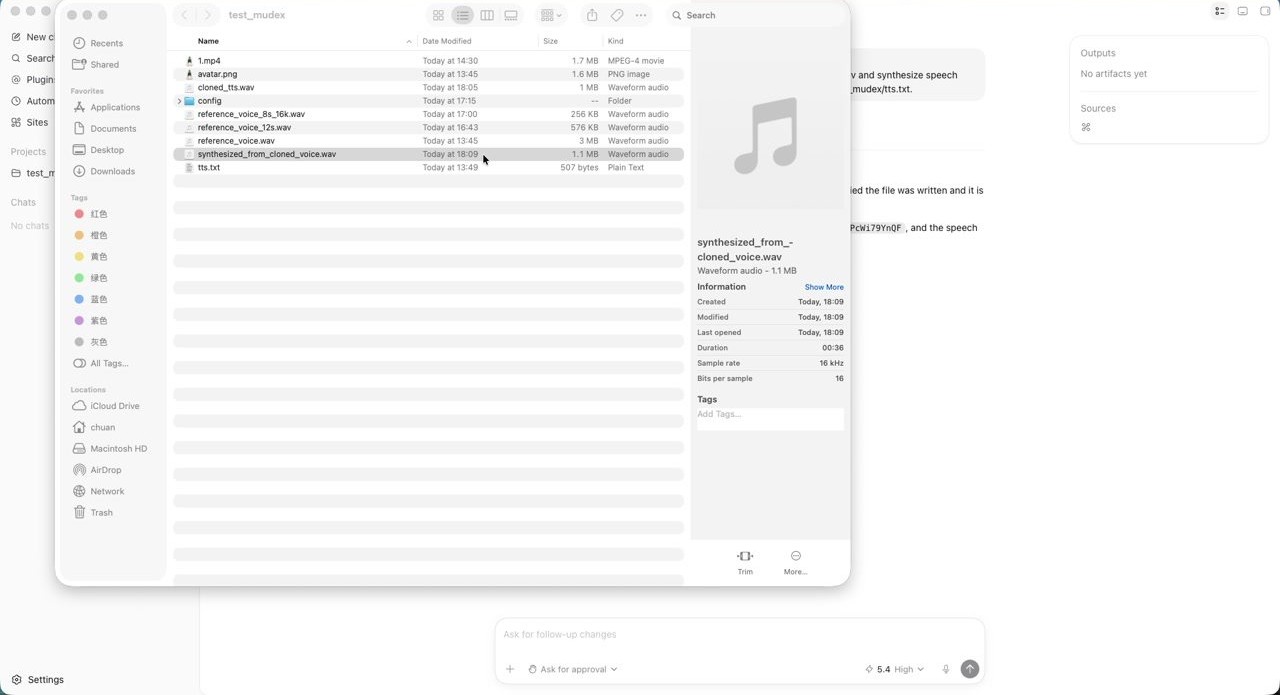Image resolution: width=1280 pixels, height=695 pixels.
Task: Switch Finder to gallery view
Action: tap(511, 15)
